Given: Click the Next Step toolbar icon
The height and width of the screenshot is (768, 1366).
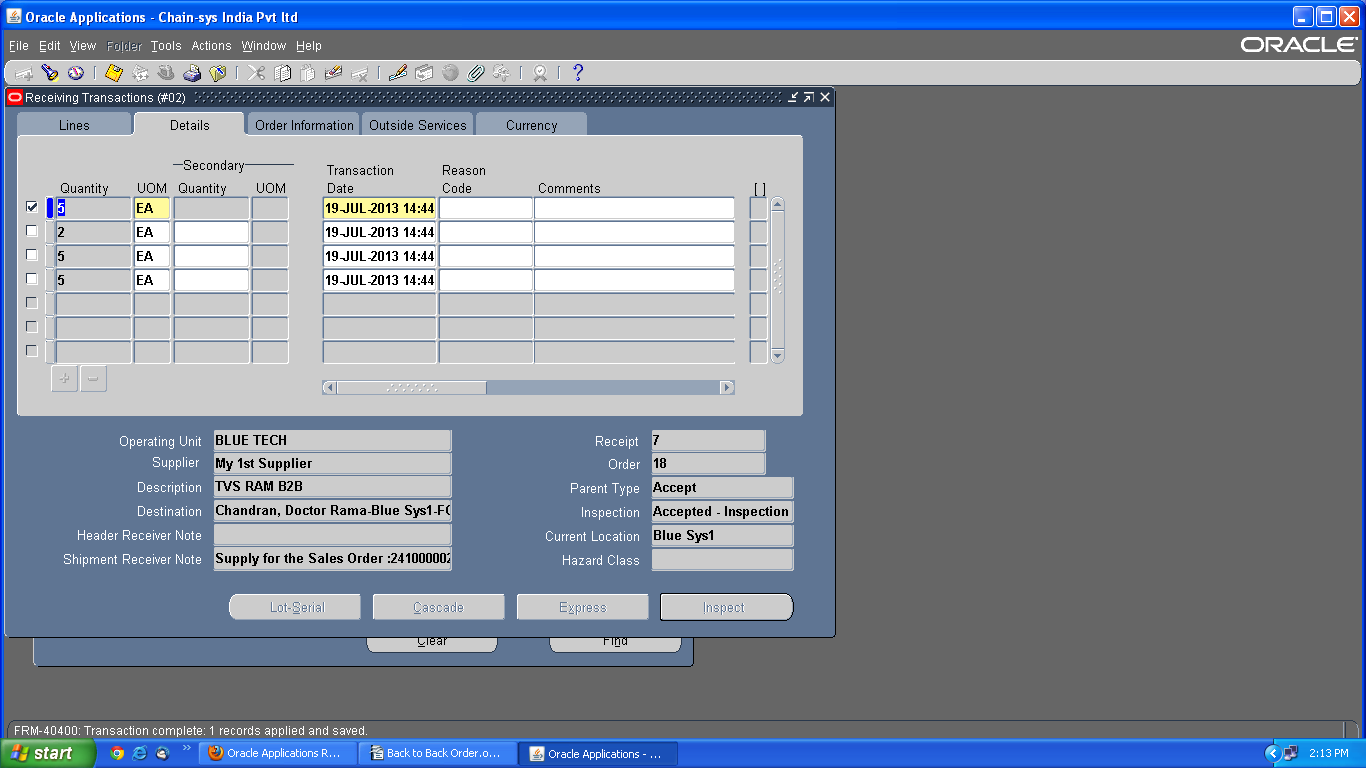Looking at the screenshot, I should coord(140,73).
